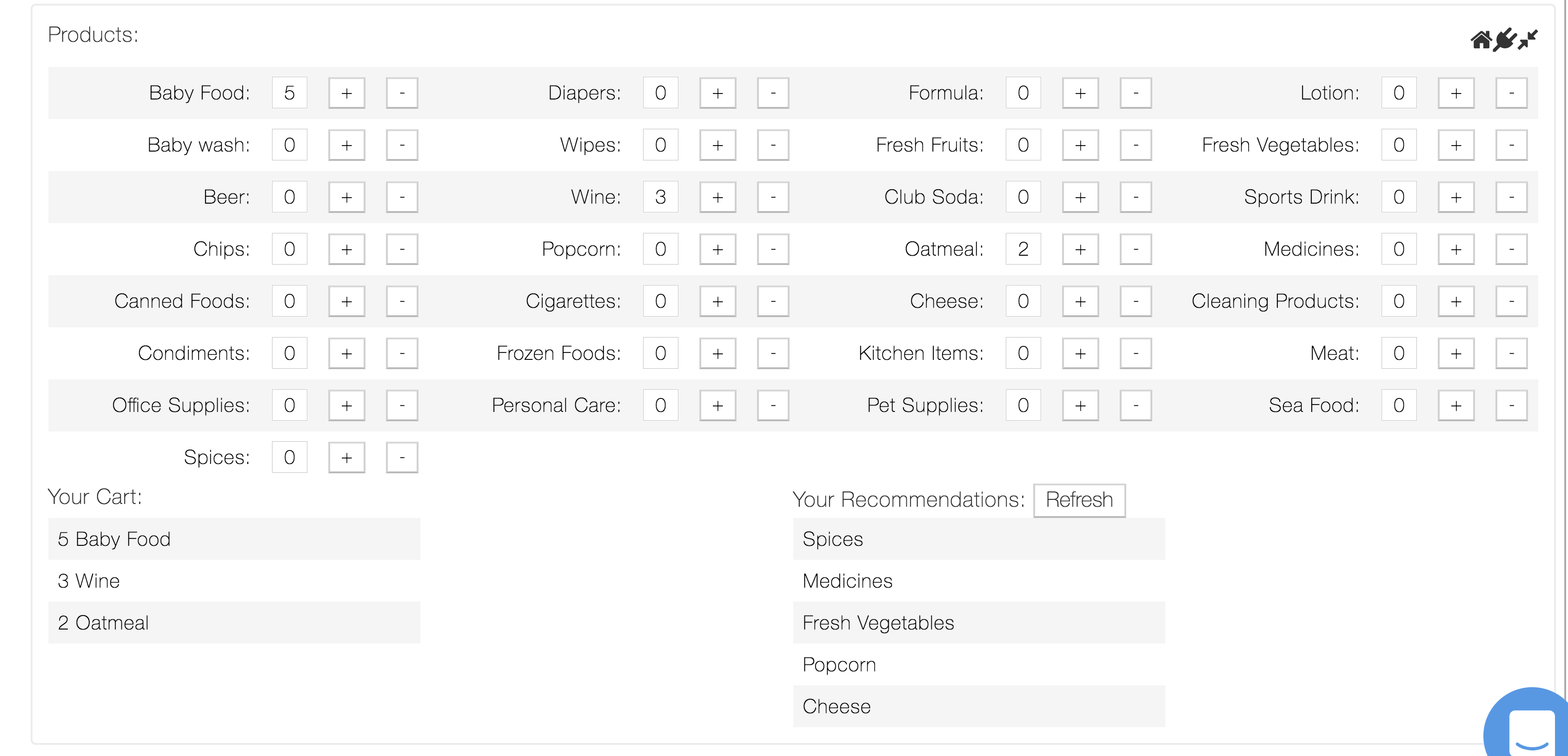
Task: Select the Spices recommendation
Action: 978,539
